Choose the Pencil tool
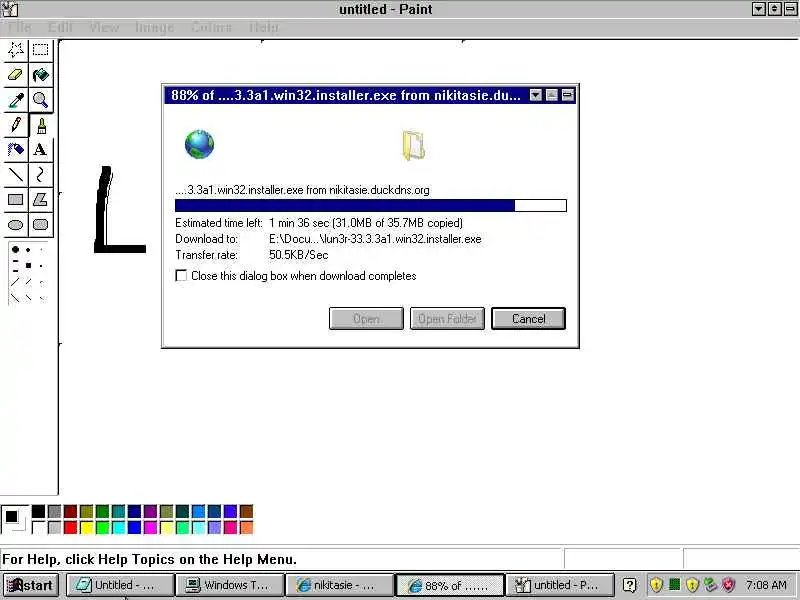Viewport: 800px width, 600px height. (16, 125)
